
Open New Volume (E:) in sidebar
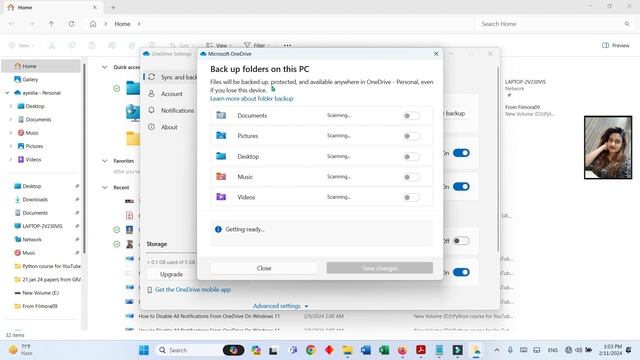(41, 293)
